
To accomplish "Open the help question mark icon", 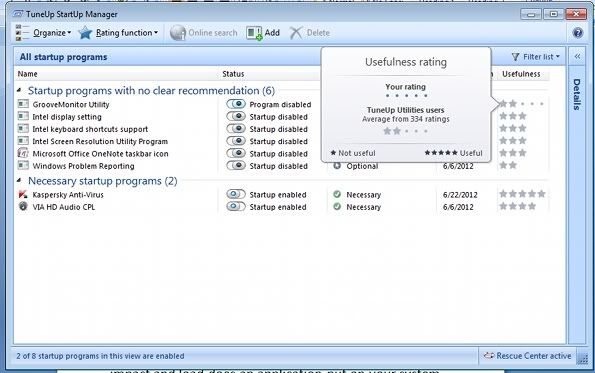I will pyautogui.click(x=578, y=33).
